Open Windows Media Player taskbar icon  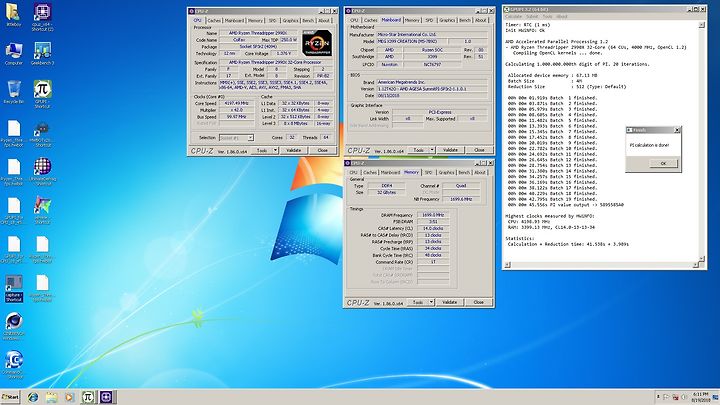click(69, 397)
